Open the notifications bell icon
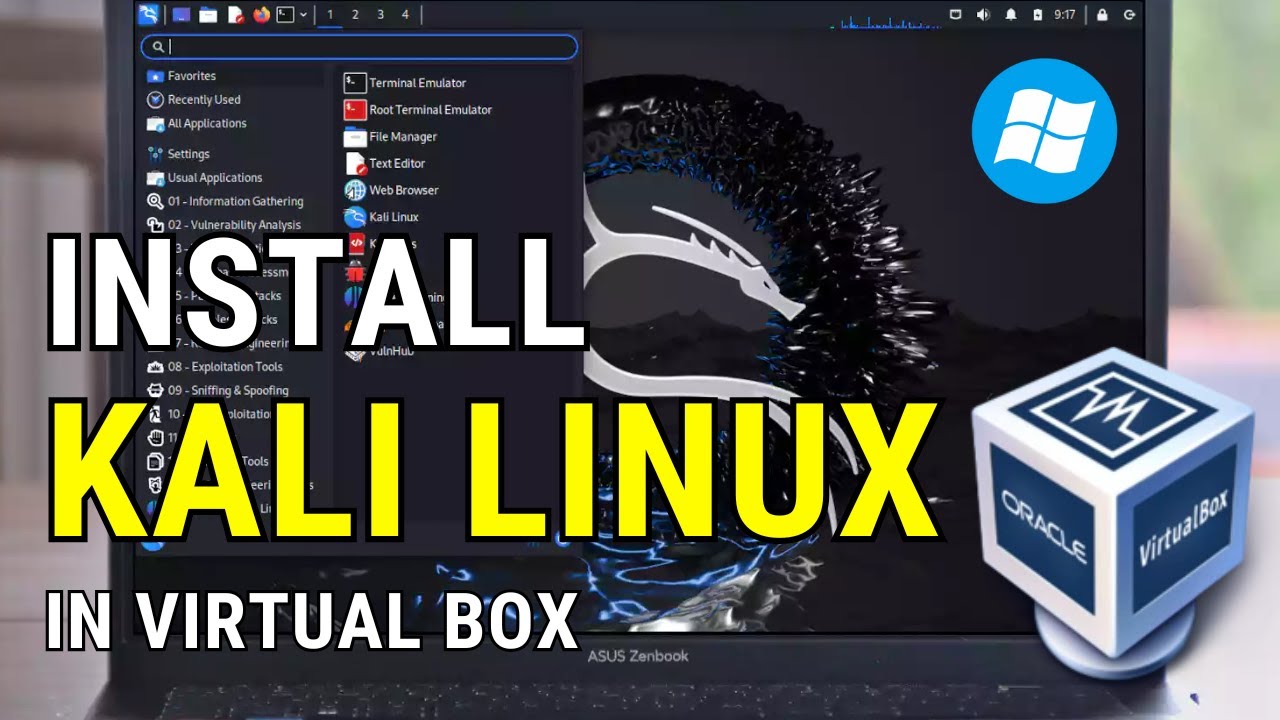The width and height of the screenshot is (1280, 720). (x=1010, y=14)
